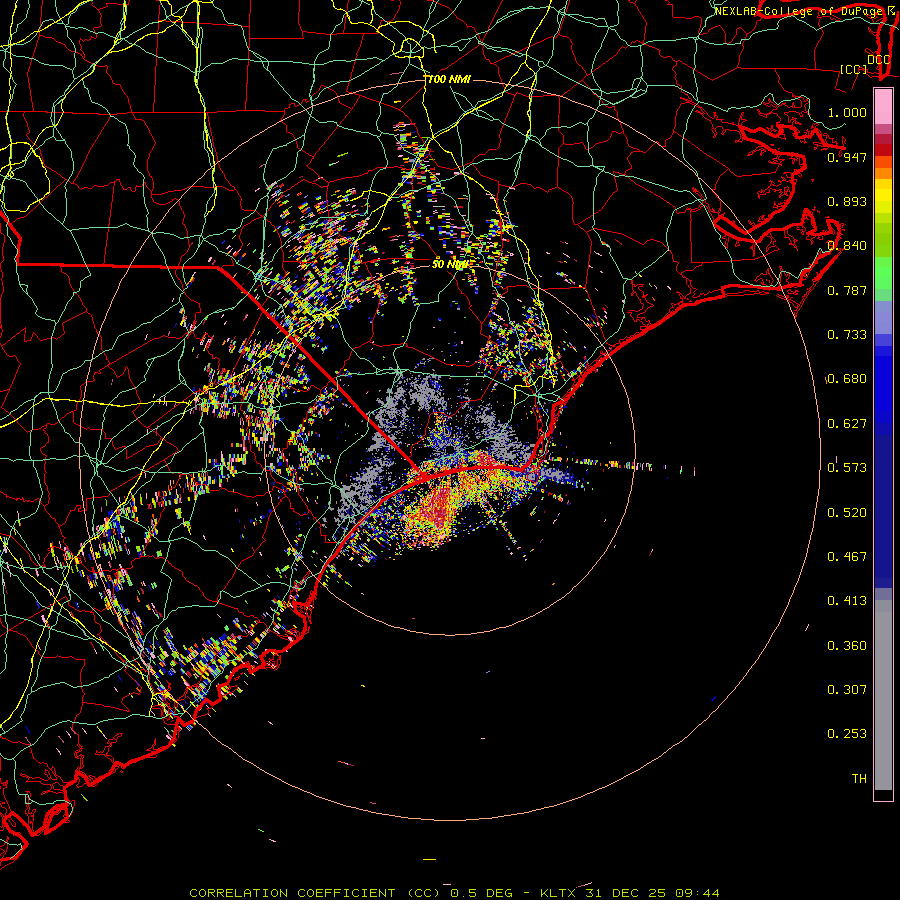Image resolution: width=900 pixels, height=900 pixels.
Task: Click the 0.520 color scale value
Action: pos(847,512)
